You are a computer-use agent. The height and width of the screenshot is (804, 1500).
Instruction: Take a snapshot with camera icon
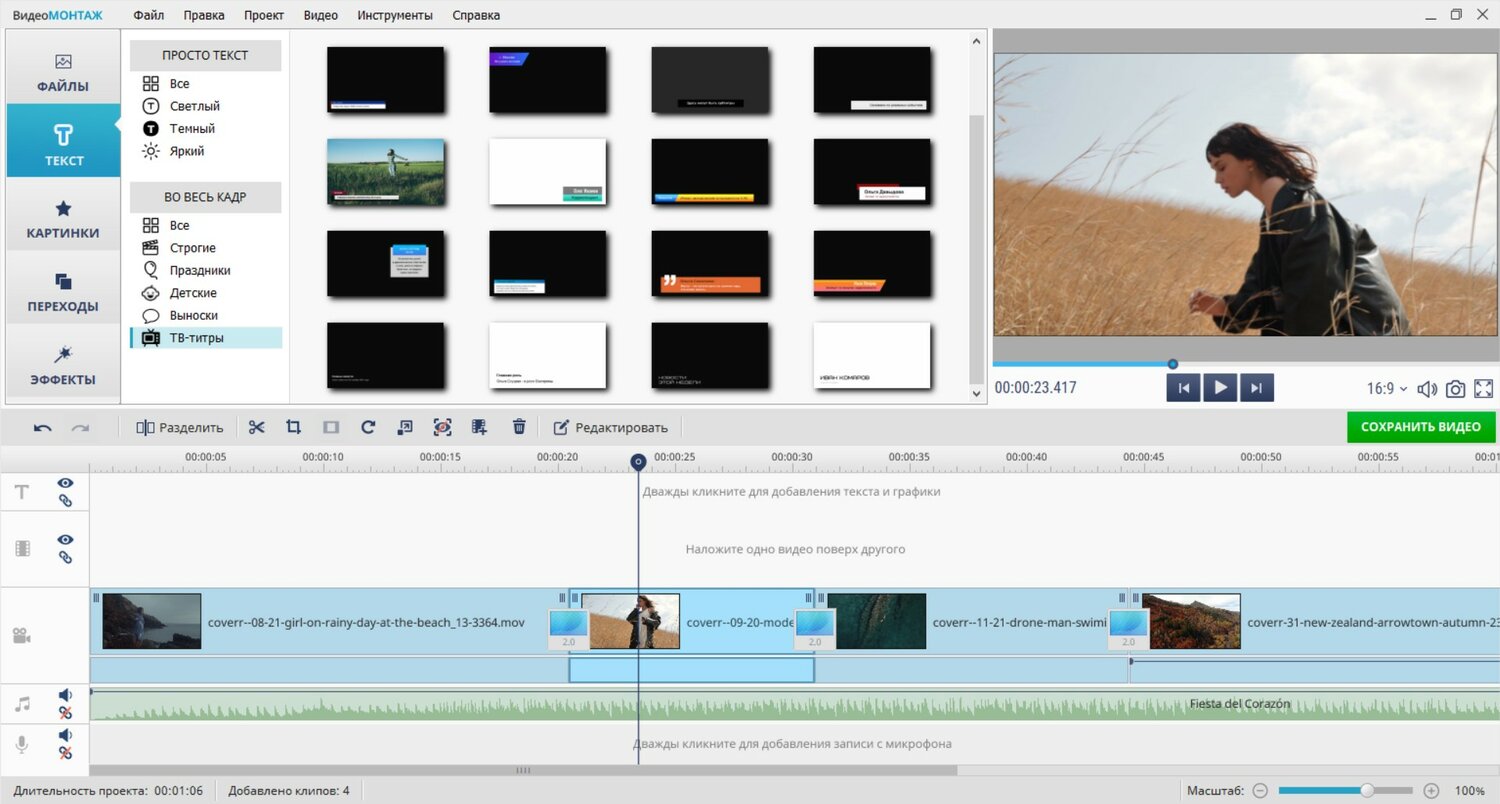coord(1456,389)
